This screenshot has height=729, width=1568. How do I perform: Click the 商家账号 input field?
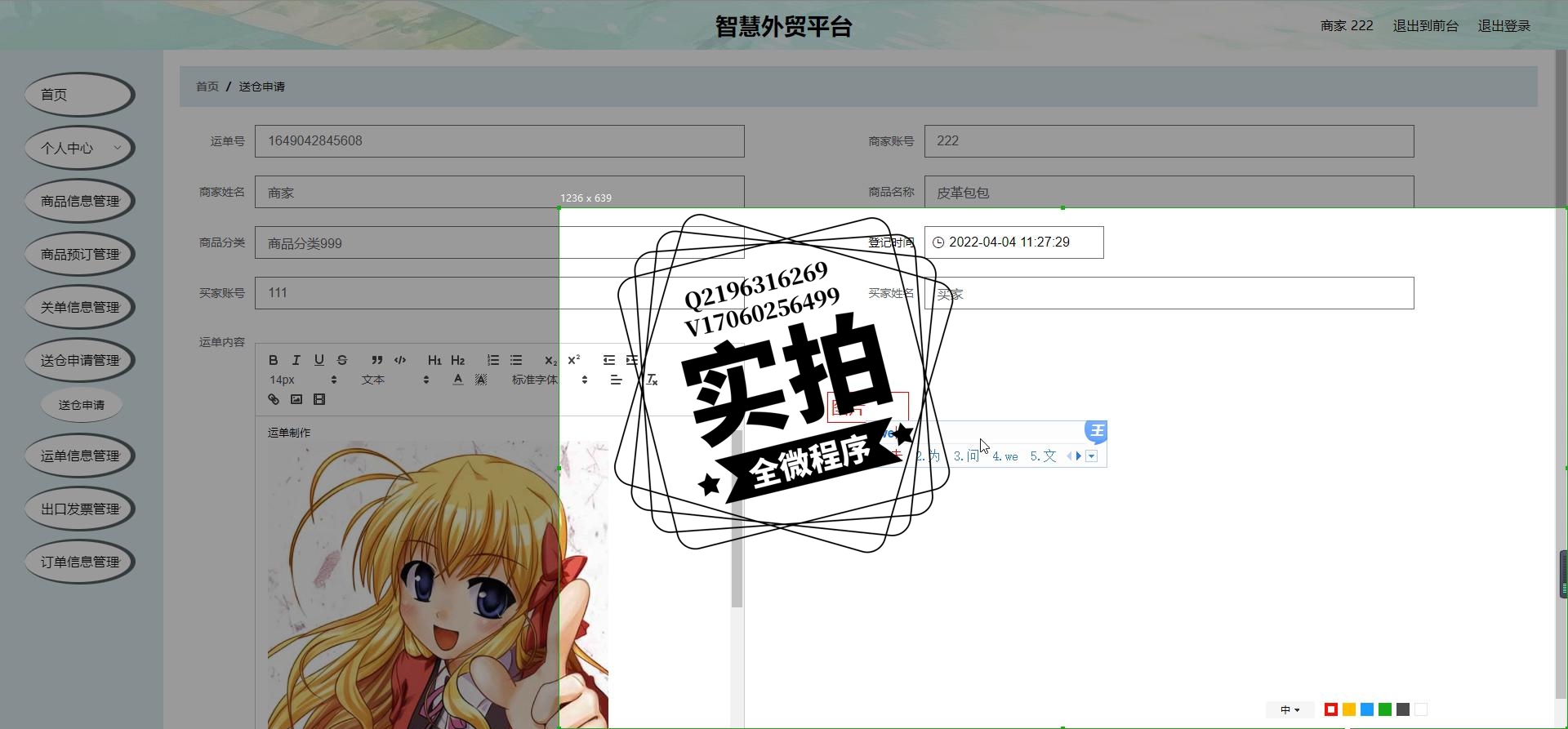[x=1169, y=141]
